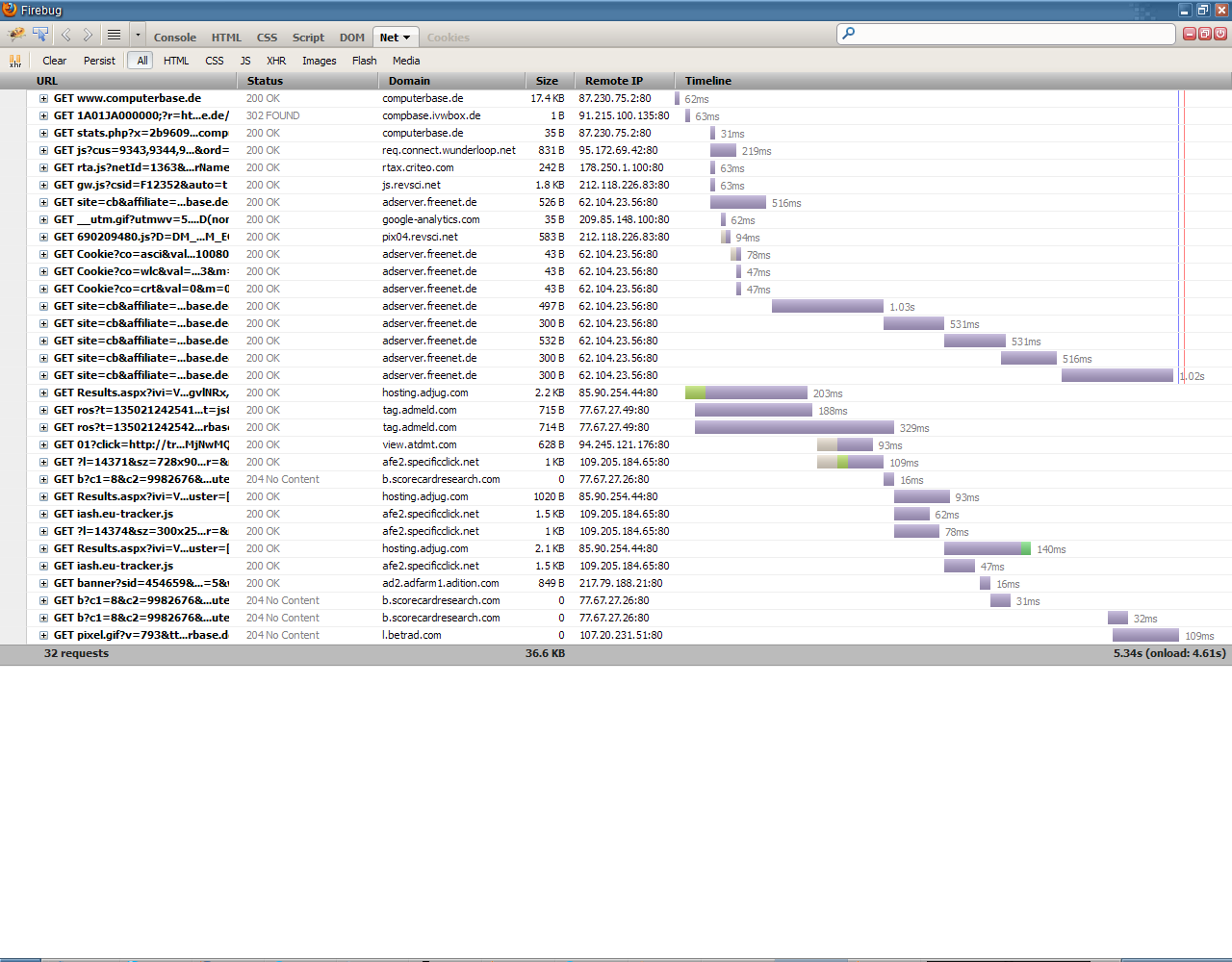Show only Flash requests
1232x962 pixels.
click(x=365, y=61)
